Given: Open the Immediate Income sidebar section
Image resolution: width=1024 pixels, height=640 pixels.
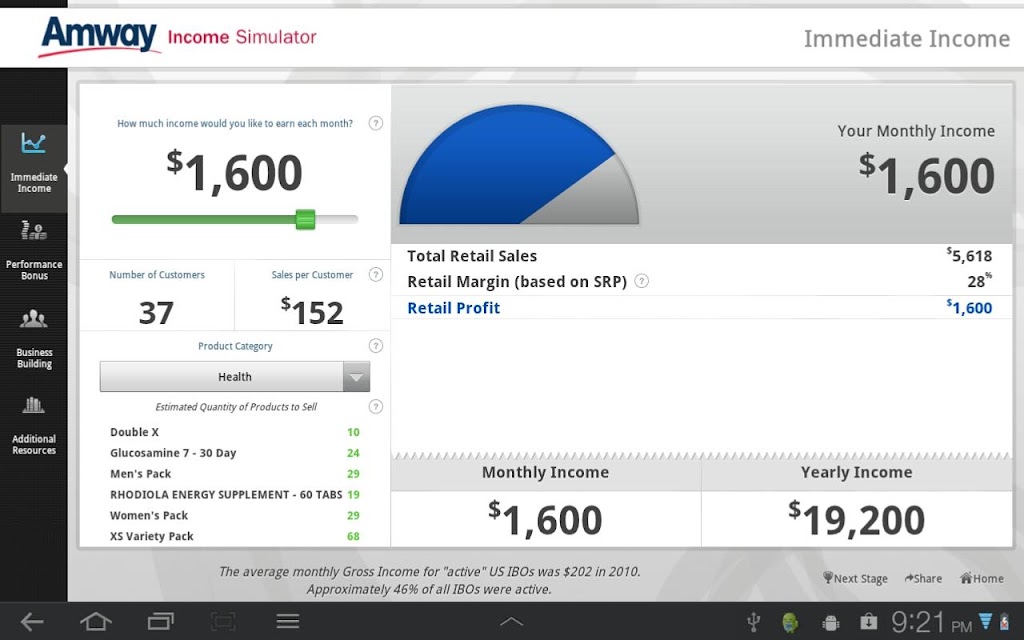Looking at the screenshot, I should tap(33, 168).
